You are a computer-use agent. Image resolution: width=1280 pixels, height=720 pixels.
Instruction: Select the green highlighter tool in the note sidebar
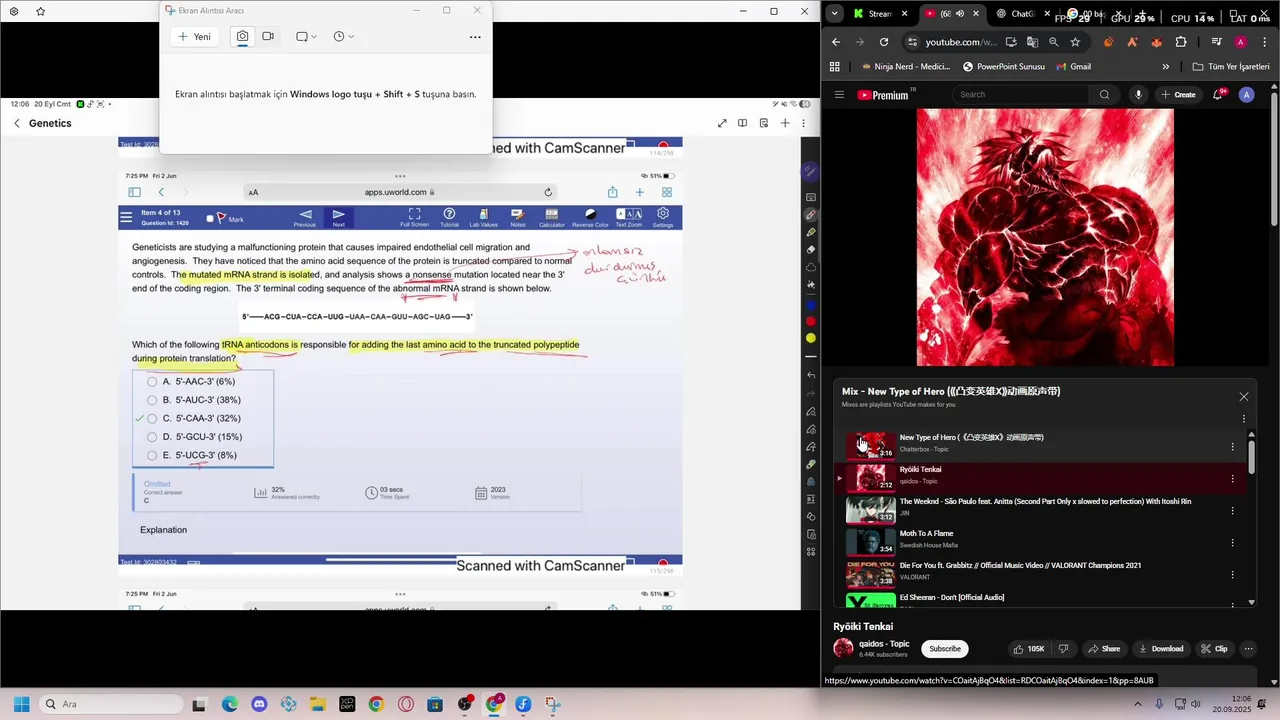811,232
